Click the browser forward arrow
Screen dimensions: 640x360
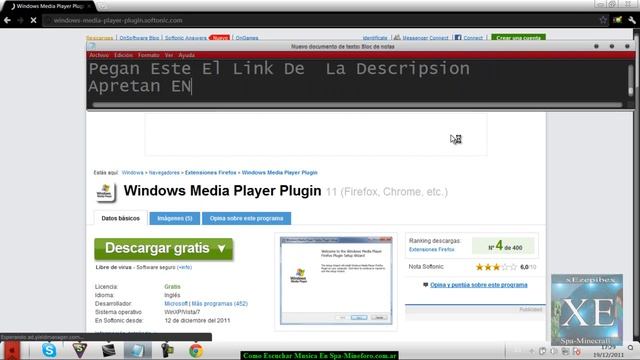click(20, 20)
